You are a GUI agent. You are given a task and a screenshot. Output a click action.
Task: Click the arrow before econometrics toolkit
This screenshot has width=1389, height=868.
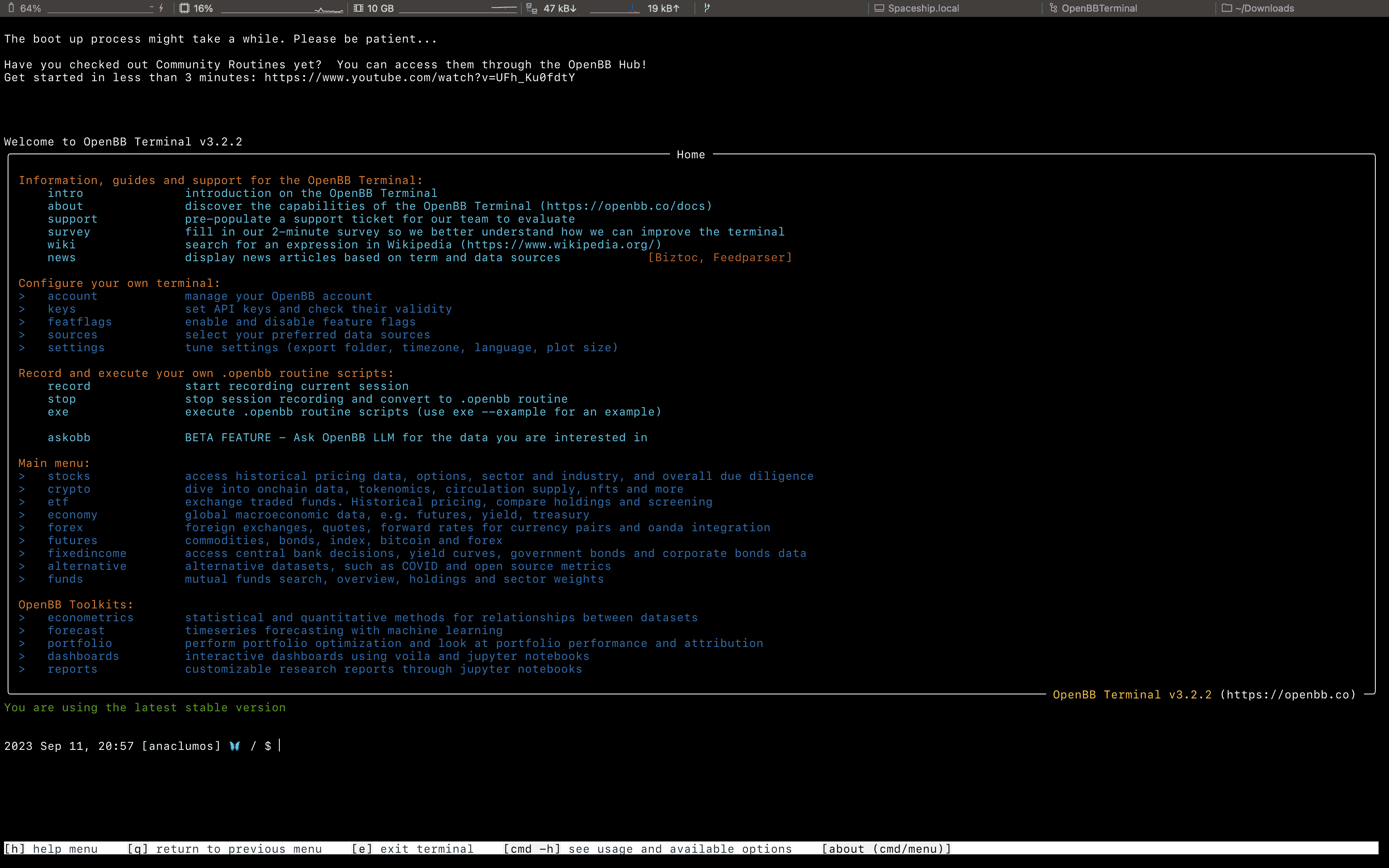coord(22,618)
